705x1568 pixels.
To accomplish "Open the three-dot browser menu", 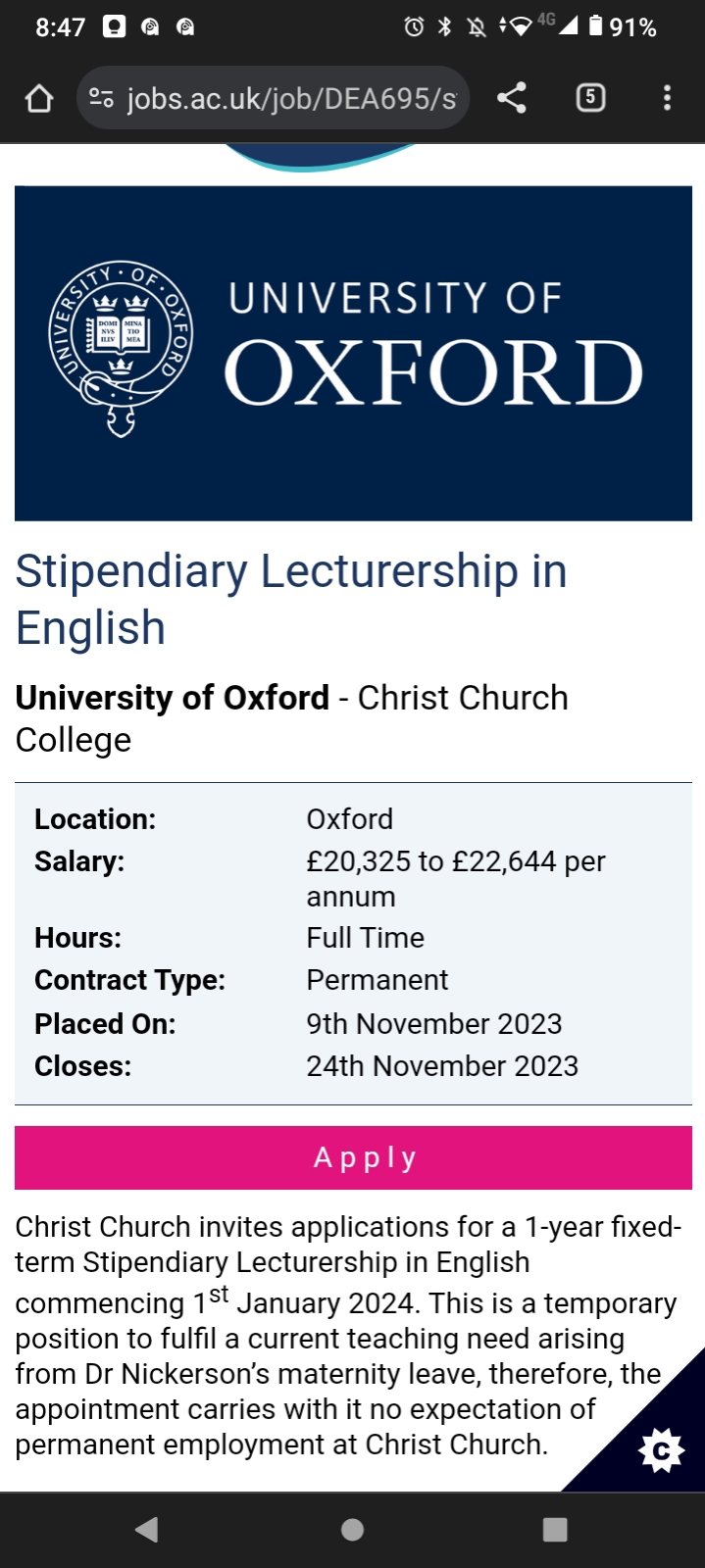I will [667, 98].
